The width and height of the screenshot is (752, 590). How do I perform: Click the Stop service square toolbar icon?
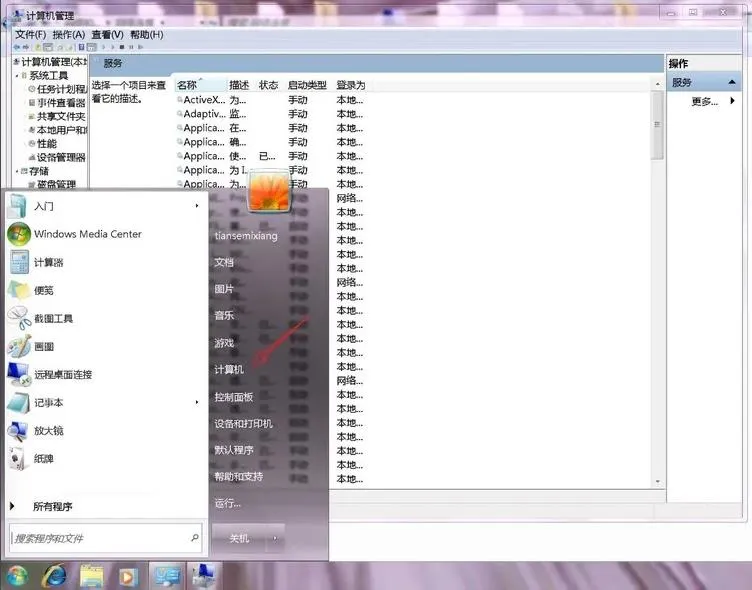[122, 47]
